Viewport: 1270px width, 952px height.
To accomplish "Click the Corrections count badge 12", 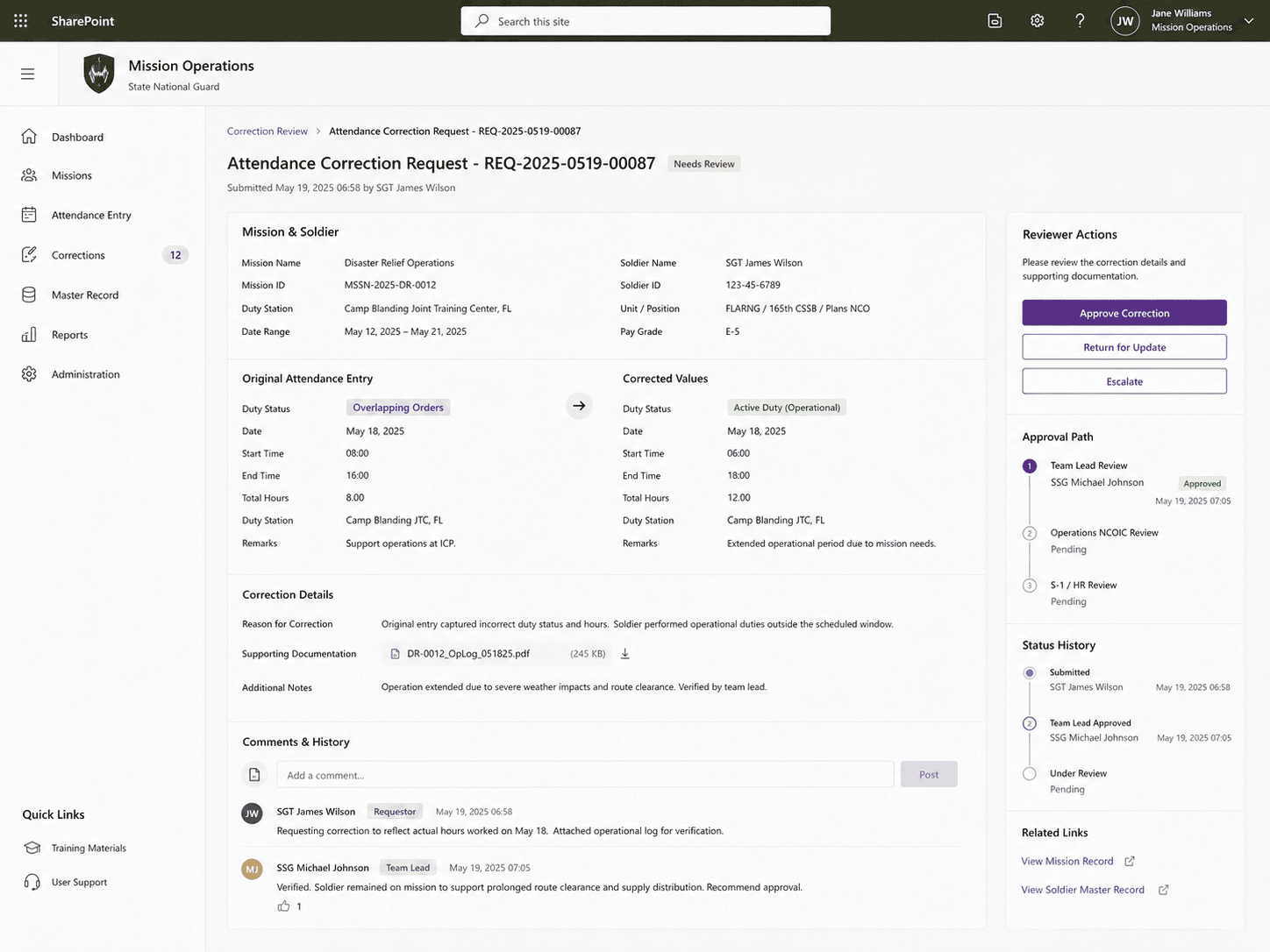I will 175,255.
